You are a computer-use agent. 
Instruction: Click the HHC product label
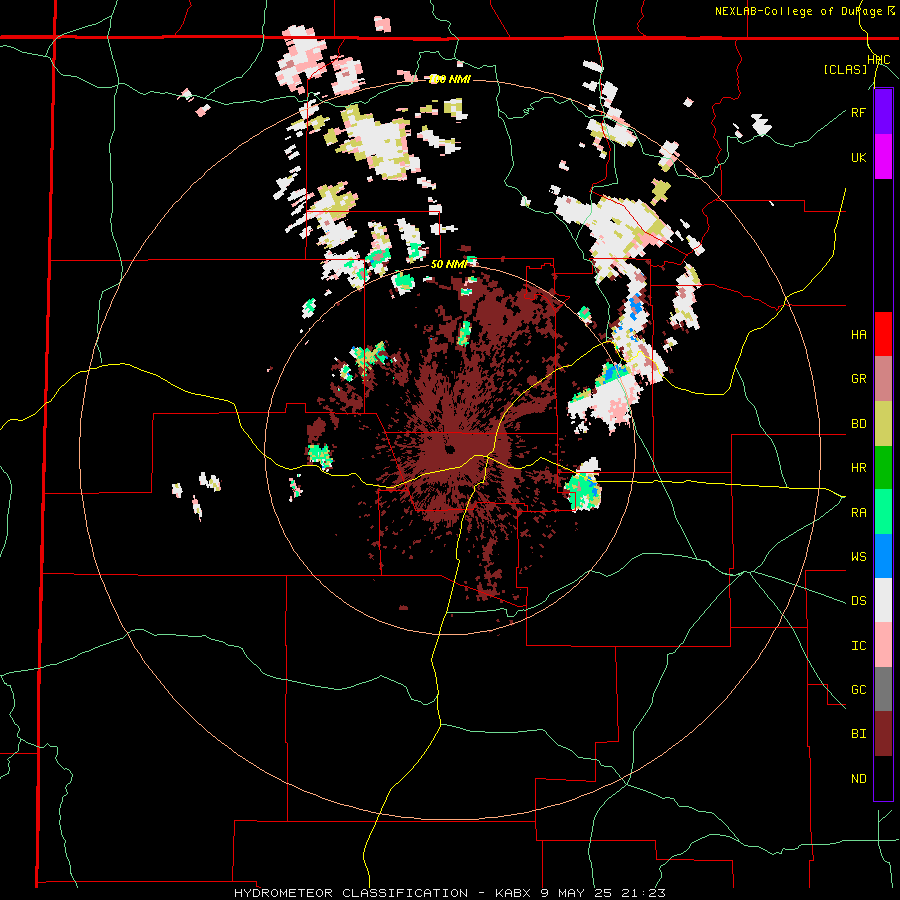point(879,60)
